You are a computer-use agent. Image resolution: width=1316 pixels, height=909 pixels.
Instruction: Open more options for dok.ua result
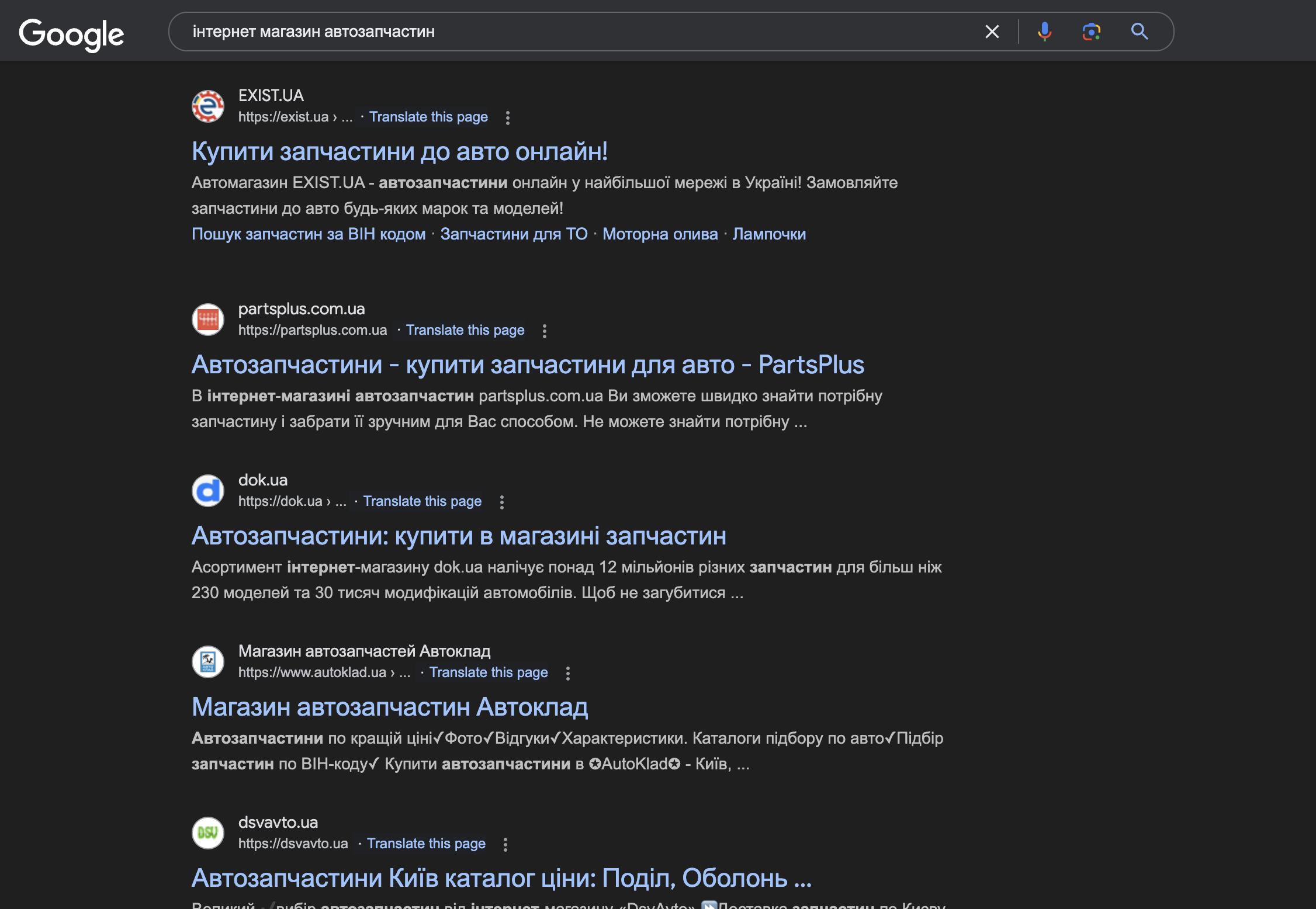501,502
